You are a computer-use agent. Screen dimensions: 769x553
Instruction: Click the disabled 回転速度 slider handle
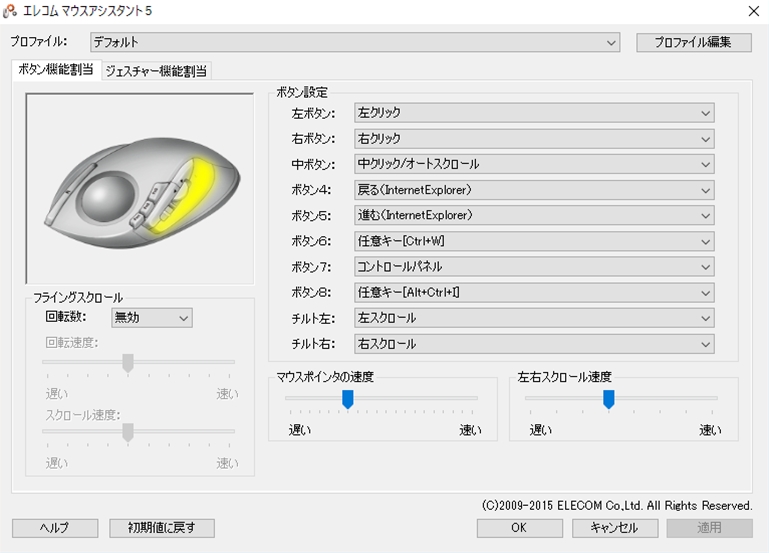click(128, 363)
